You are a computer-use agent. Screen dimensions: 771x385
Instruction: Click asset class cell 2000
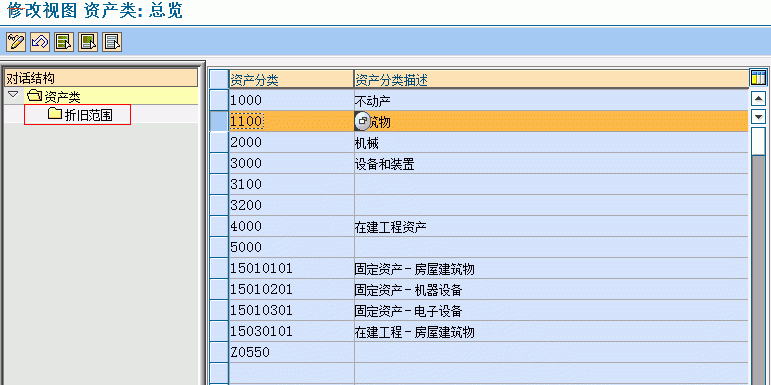[291, 143]
